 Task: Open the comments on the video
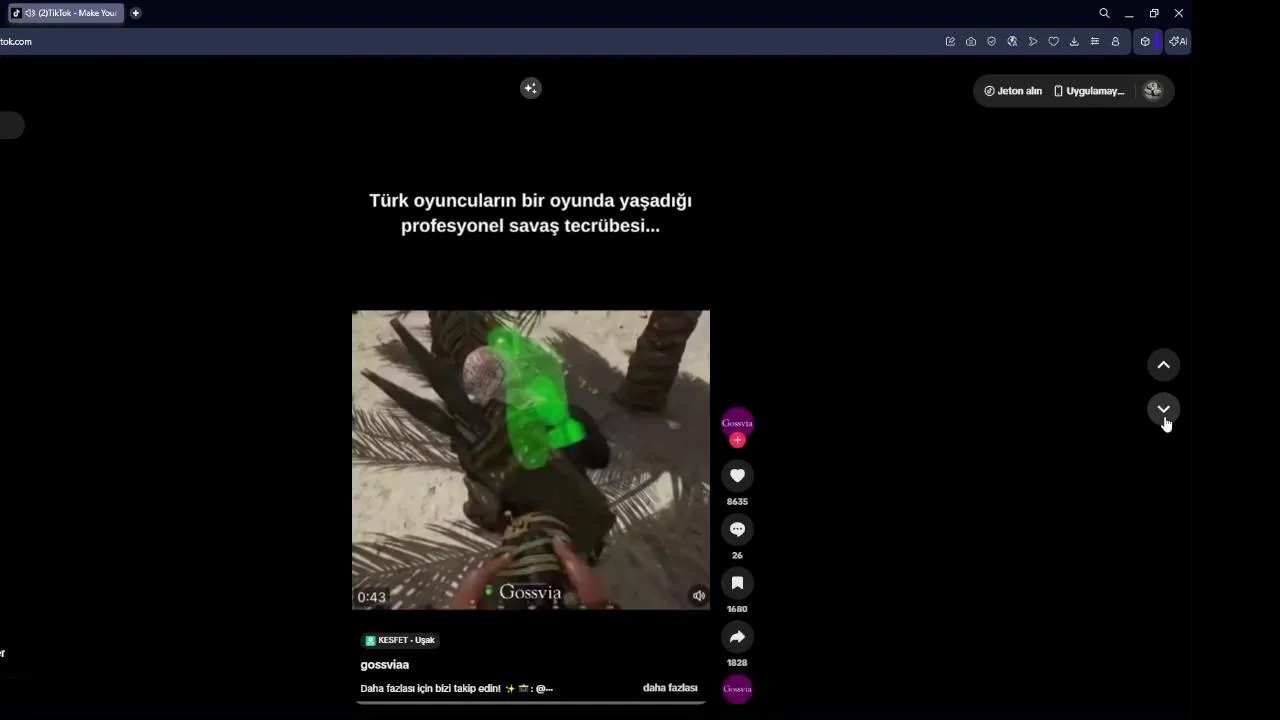coord(737,530)
